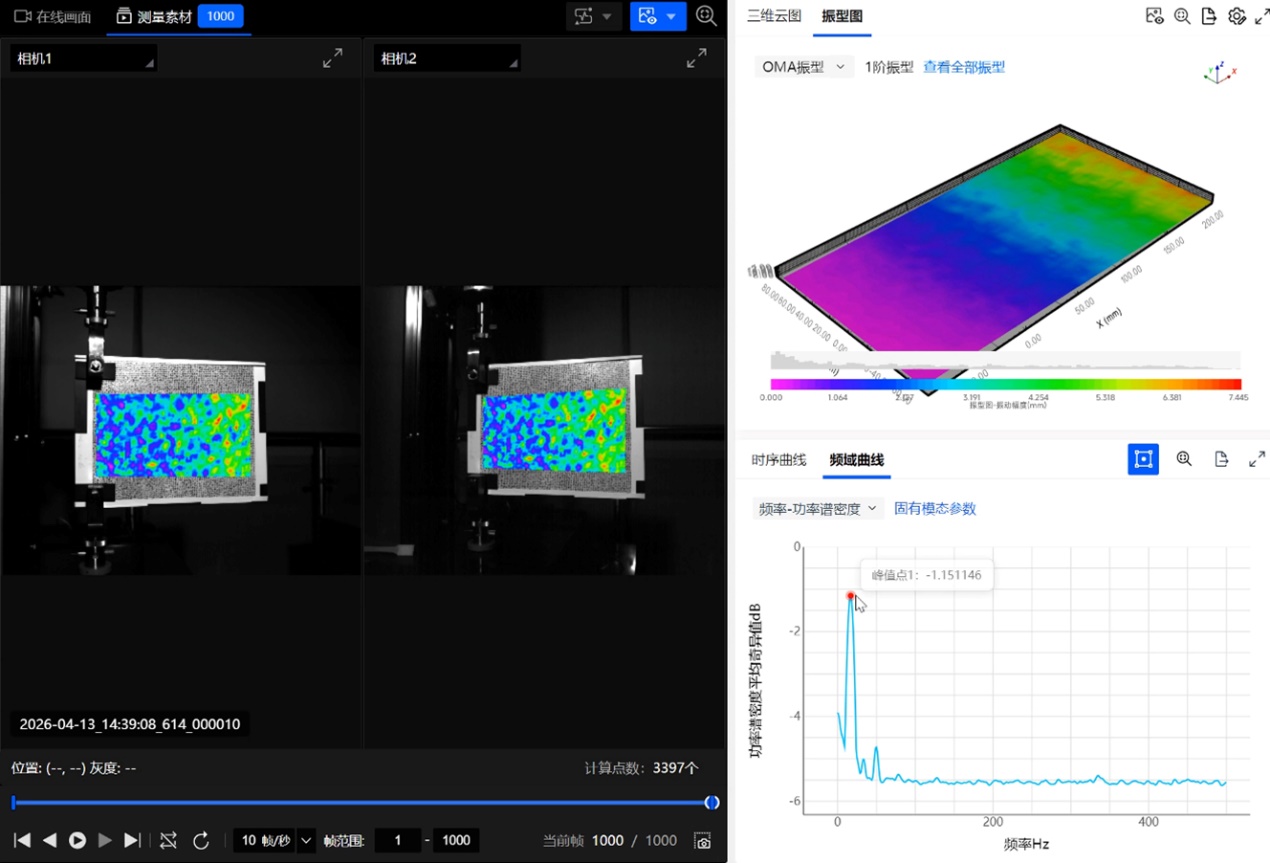The width and height of the screenshot is (1270, 863).
Task: Switch to the 时序曲线 tab
Action: click(778, 460)
